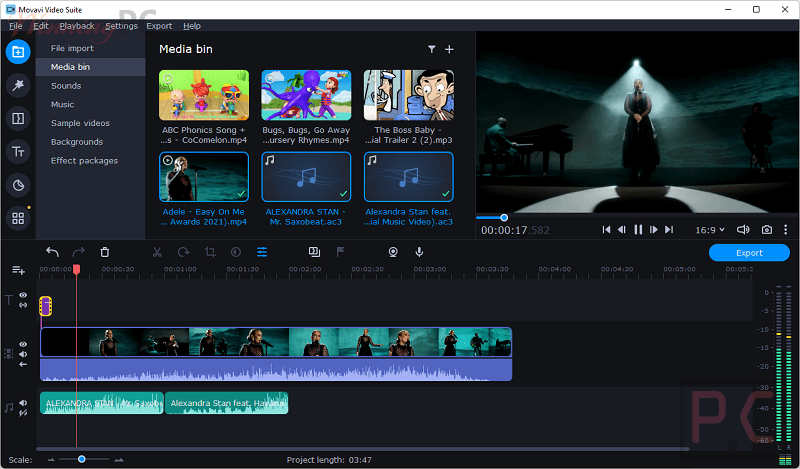Click the audio levels icon below the meter
Viewport: 800px width, 469px height.
point(785,459)
